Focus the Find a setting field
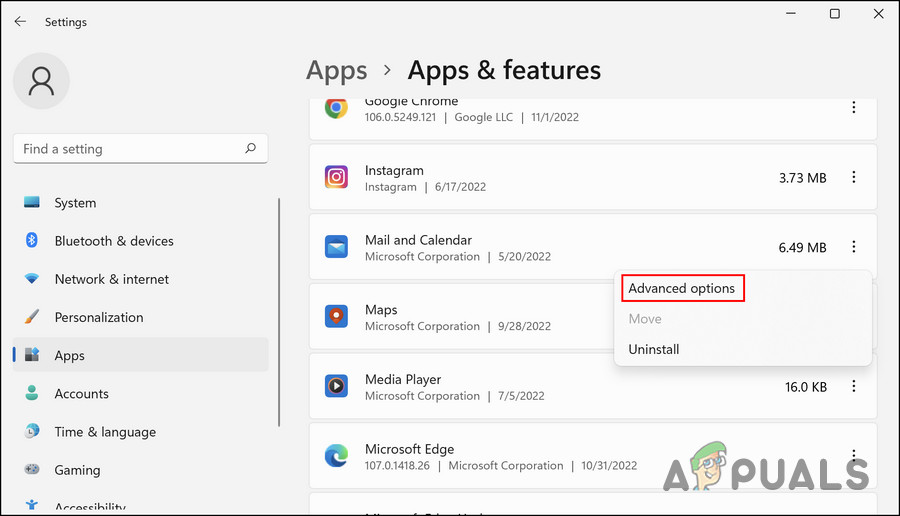The height and width of the screenshot is (516, 900). (141, 149)
